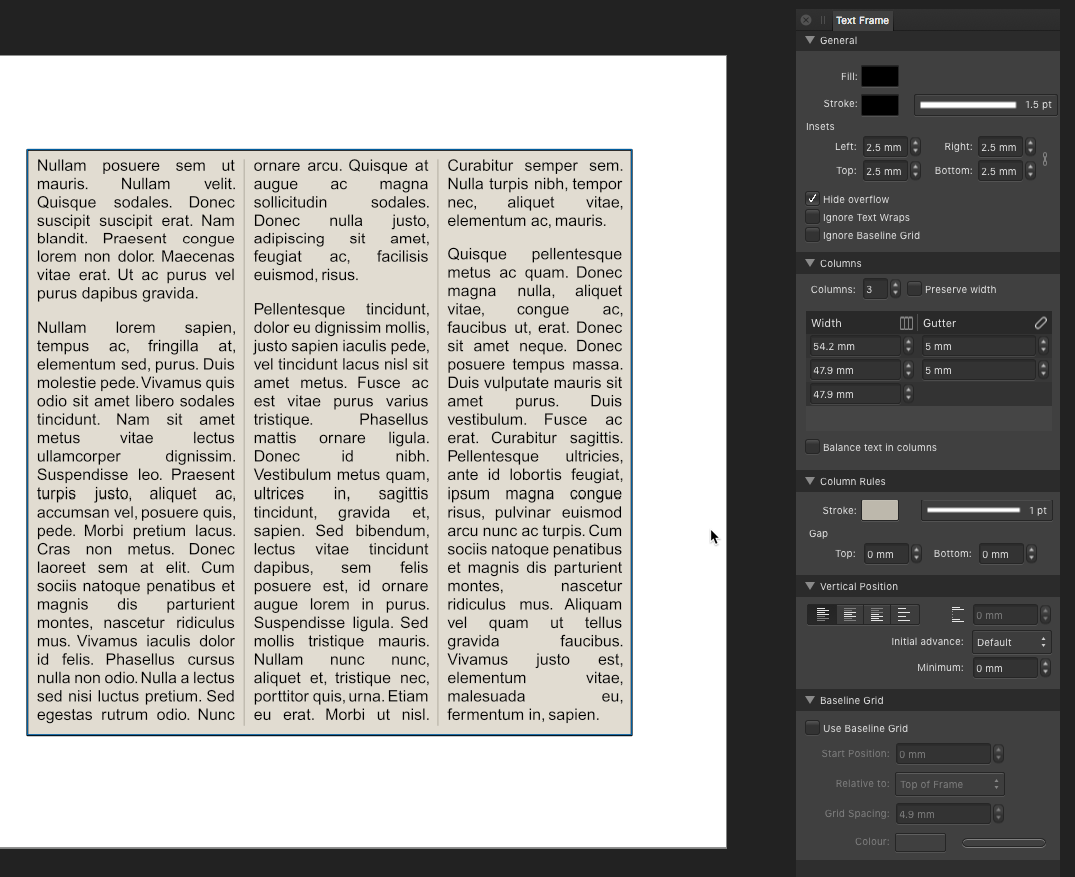
Task: Enable Ignore Text Wraps
Action: coord(813,217)
